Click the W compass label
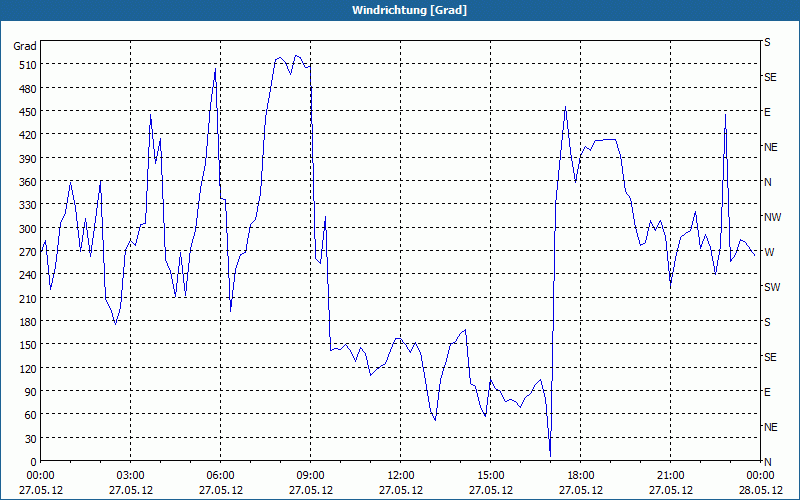Screen dimensions: 800x500 [x=769, y=252]
